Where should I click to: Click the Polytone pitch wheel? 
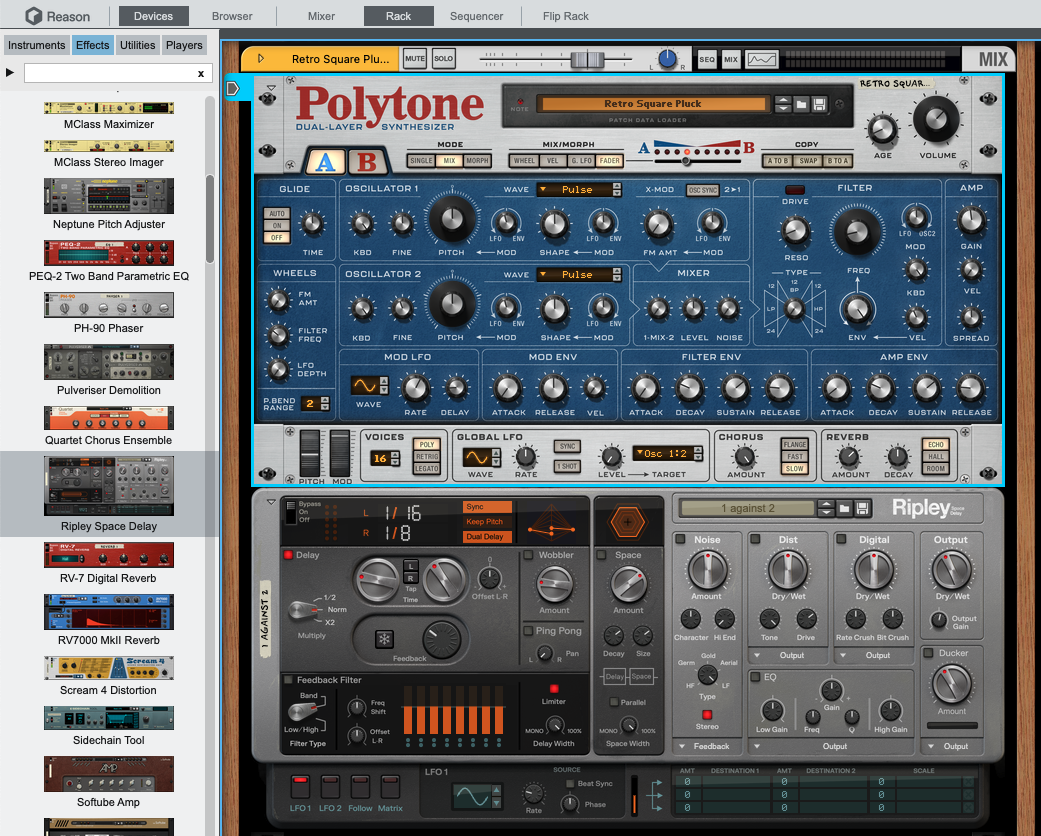(310, 452)
